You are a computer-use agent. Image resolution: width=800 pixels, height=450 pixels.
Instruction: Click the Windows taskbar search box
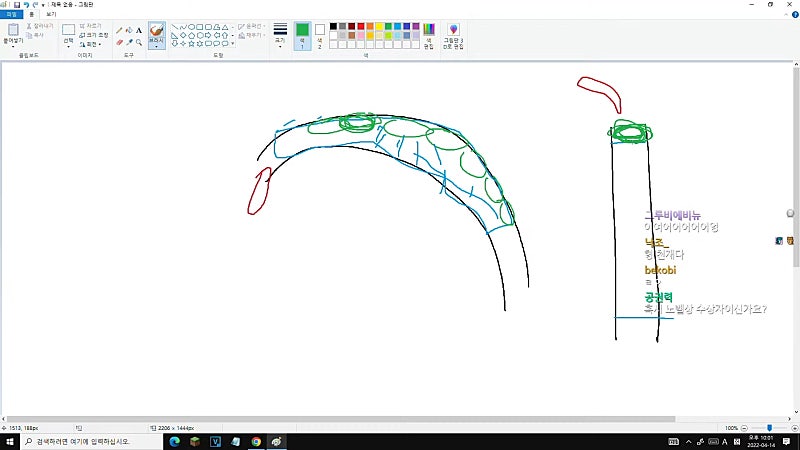[x=92, y=441]
